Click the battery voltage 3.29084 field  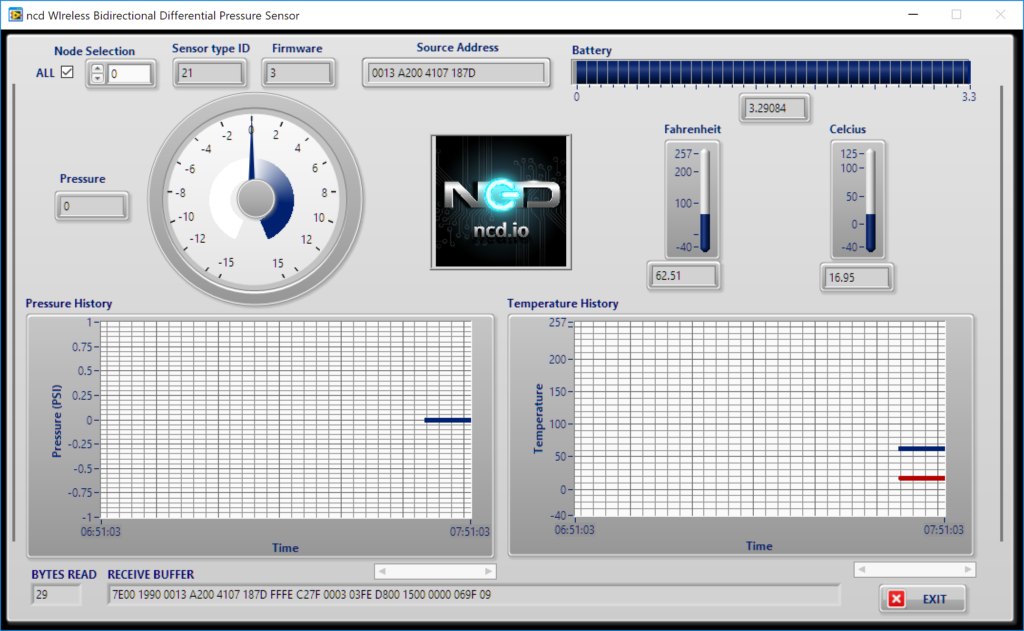[775, 108]
